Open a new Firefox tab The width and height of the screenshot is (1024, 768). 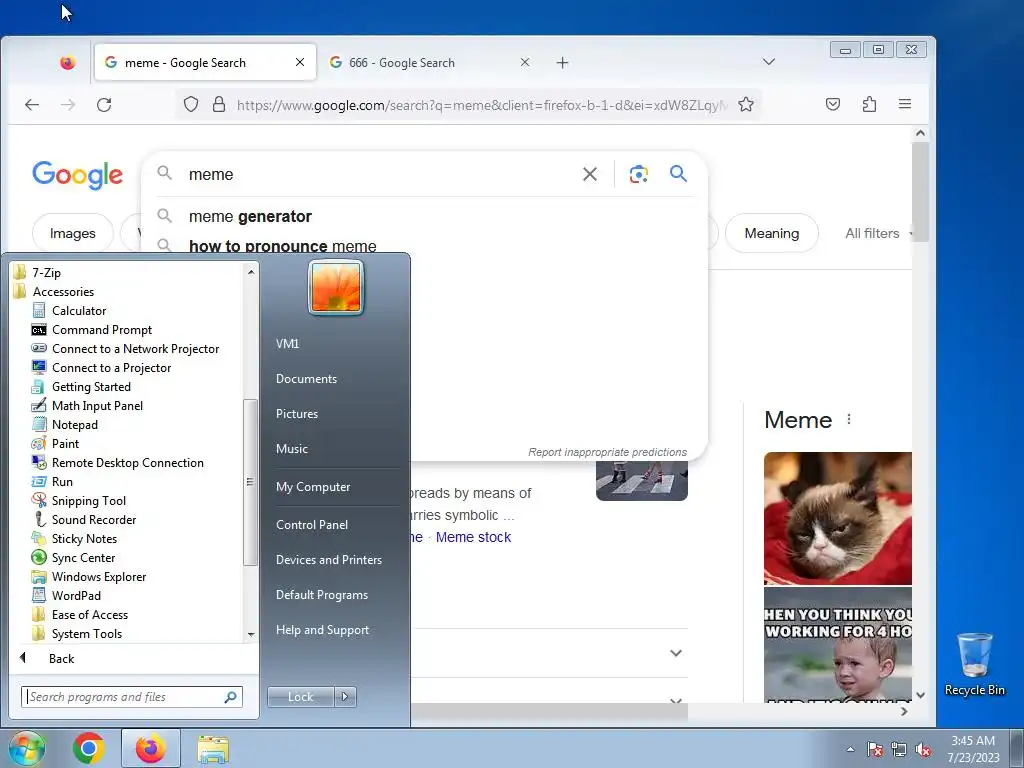pyautogui.click(x=562, y=63)
